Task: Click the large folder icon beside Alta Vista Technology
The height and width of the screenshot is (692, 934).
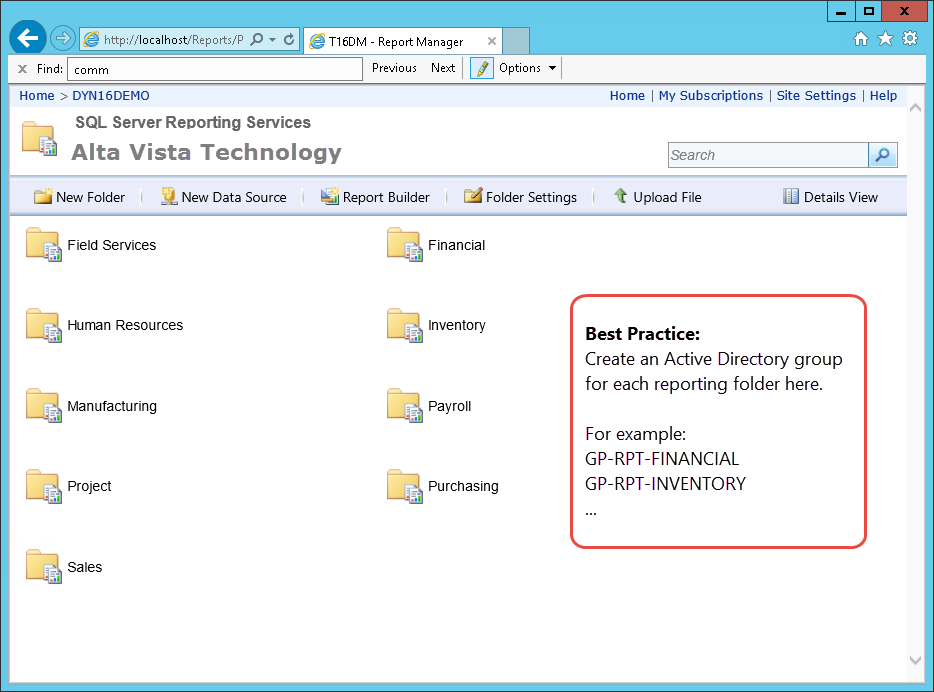Action: (39, 139)
